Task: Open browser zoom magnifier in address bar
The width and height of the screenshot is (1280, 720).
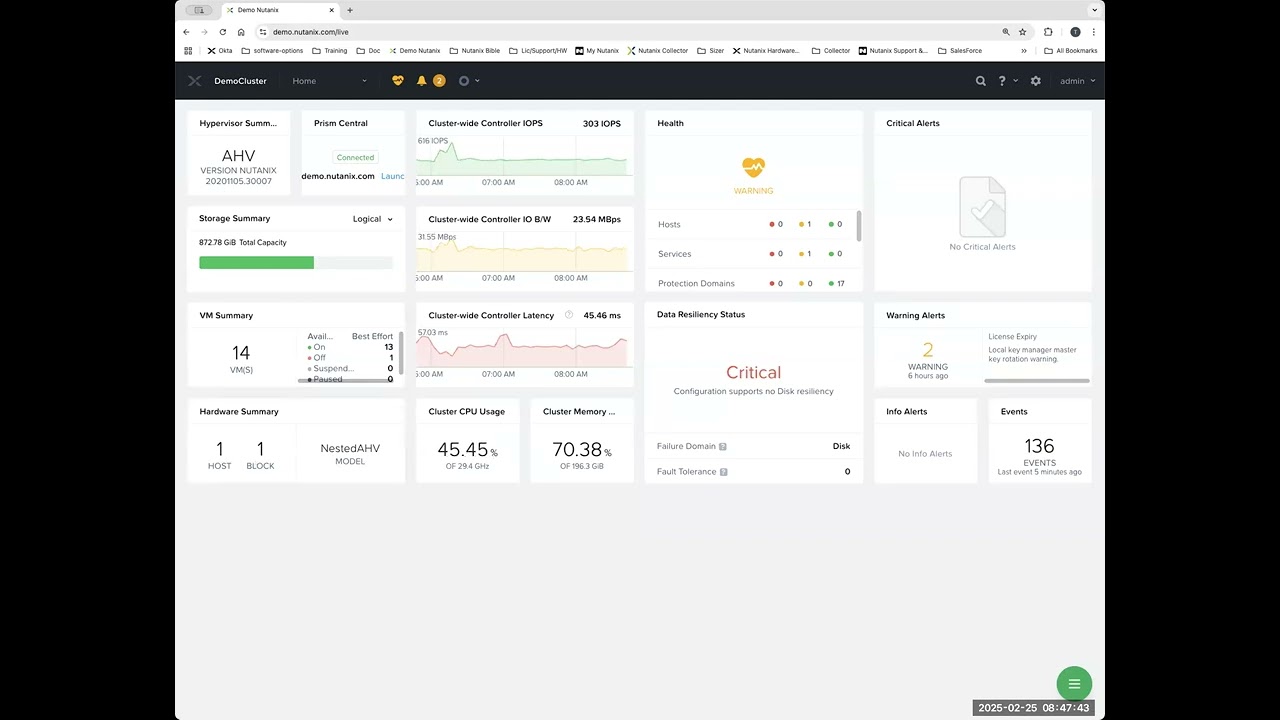Action: (1006, 32)
